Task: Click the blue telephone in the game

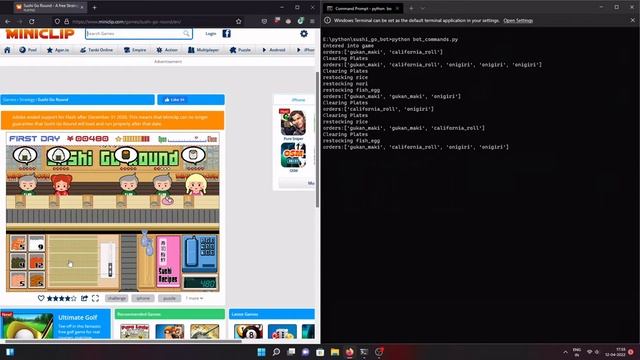Action: click(200, 253)
